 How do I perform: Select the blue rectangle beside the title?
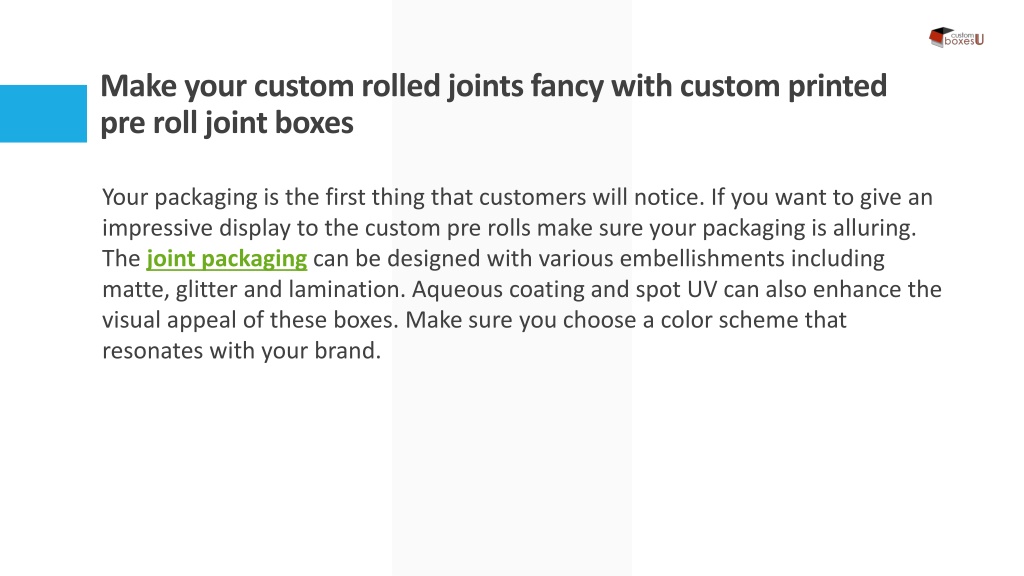pos(43,114)
